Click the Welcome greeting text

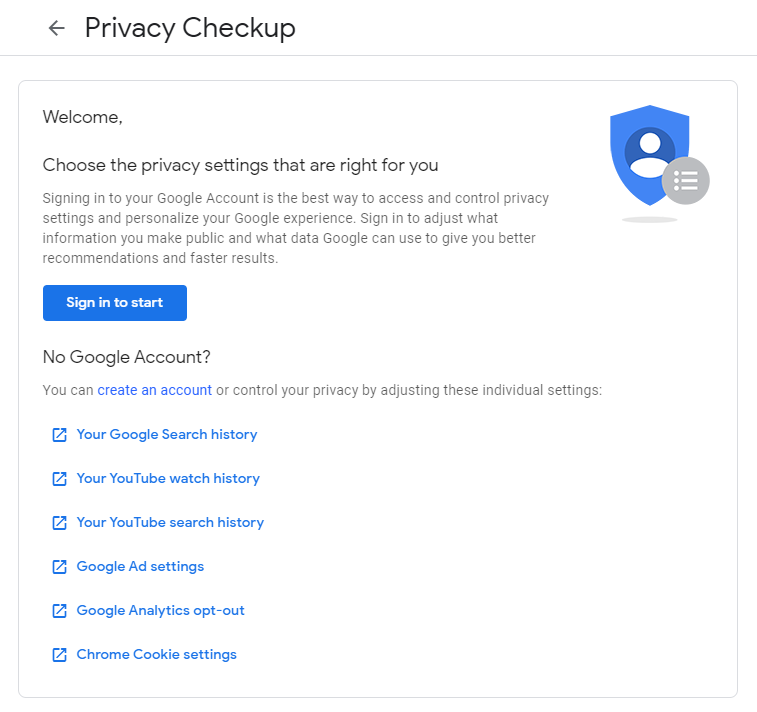82,117
